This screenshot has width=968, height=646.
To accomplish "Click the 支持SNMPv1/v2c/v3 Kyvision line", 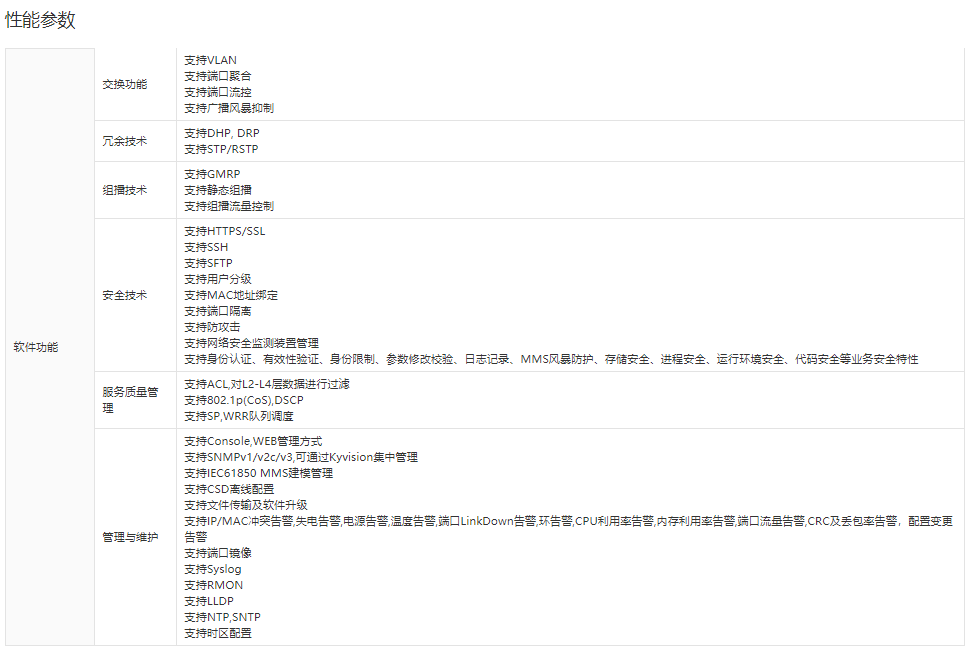I will pyautogui.click(x=301, y=457).
